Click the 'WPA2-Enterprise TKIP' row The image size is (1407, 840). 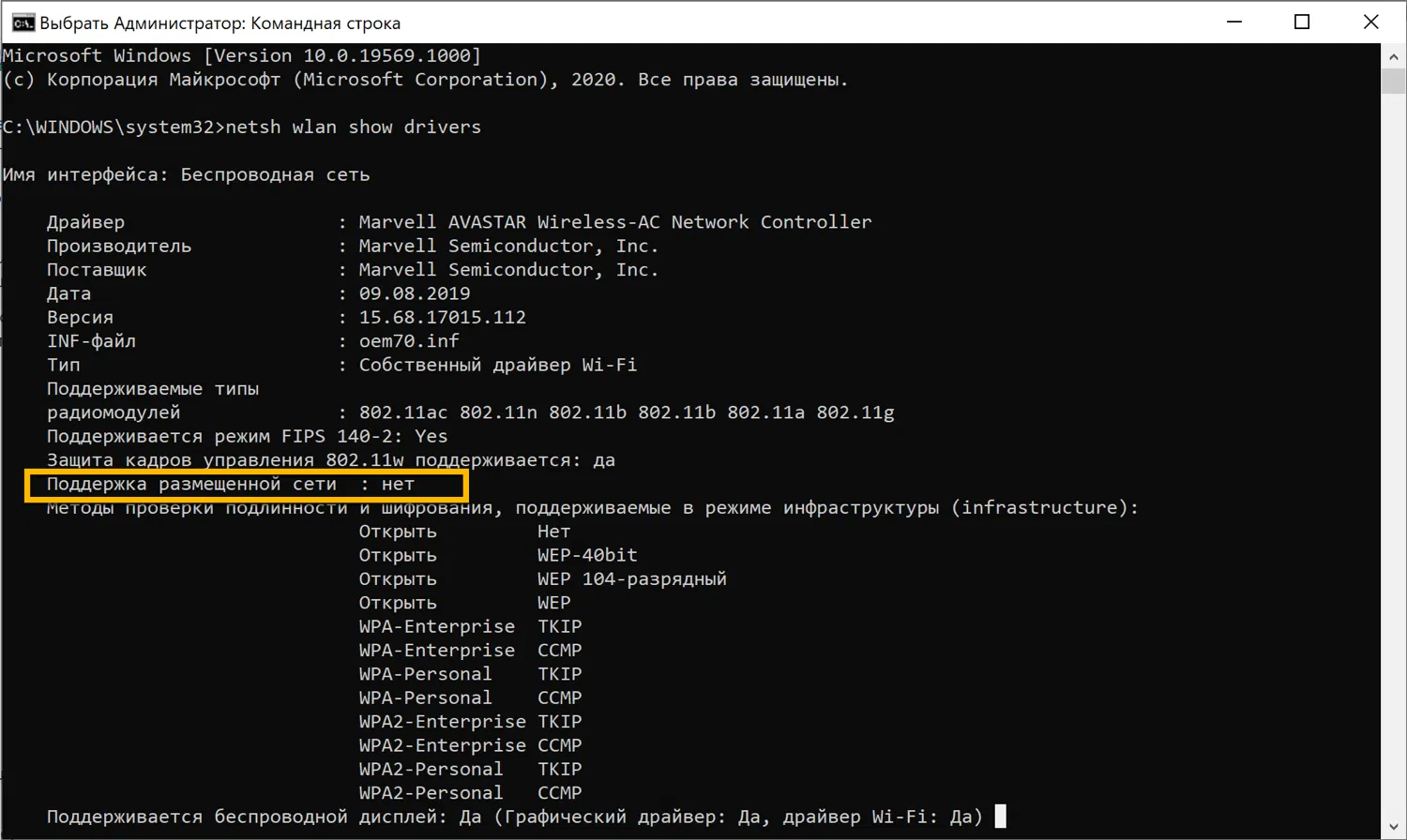[x=471, y=722]
